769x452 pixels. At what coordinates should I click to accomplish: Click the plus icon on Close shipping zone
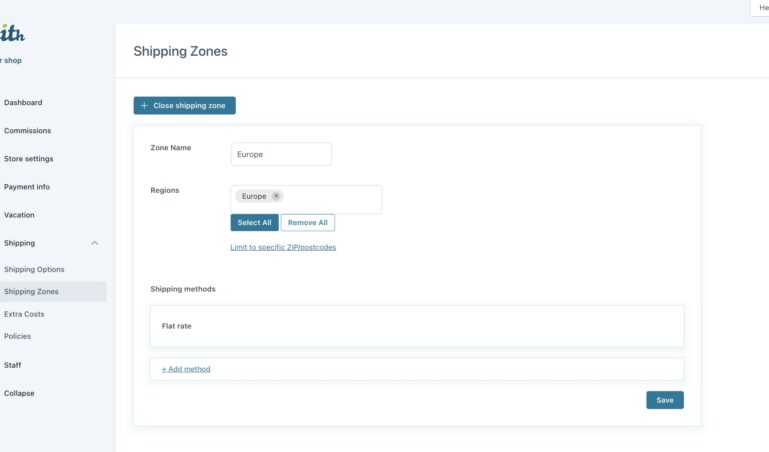(144, 105)
